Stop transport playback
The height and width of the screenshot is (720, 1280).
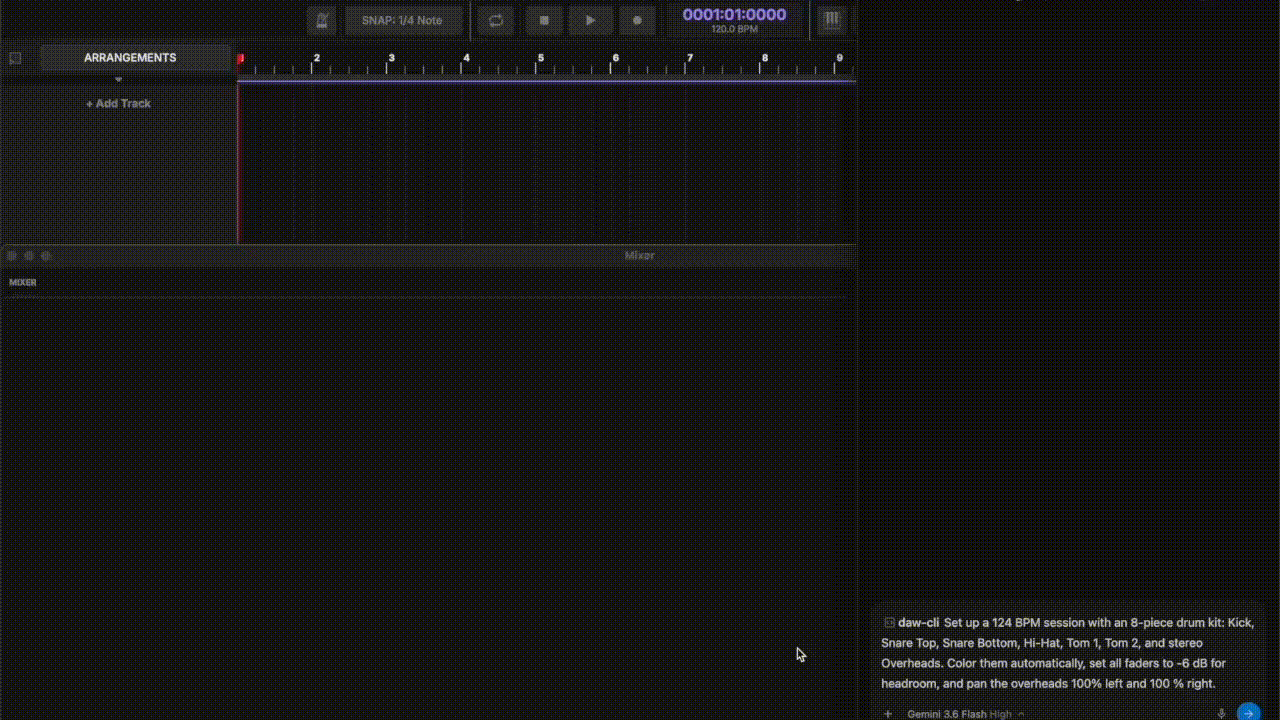point(544,20)
